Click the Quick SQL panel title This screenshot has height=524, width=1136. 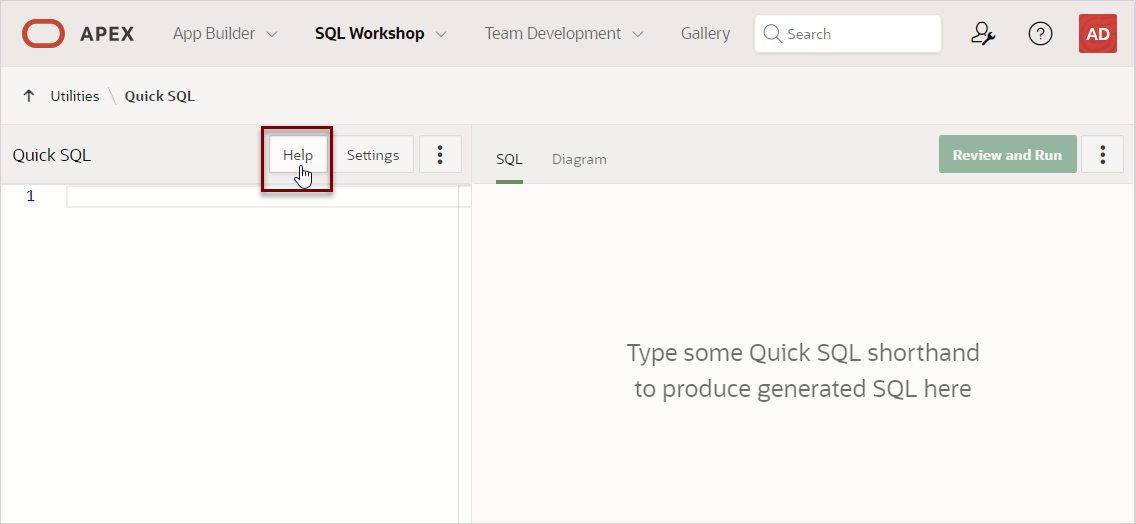coord(51,155)
